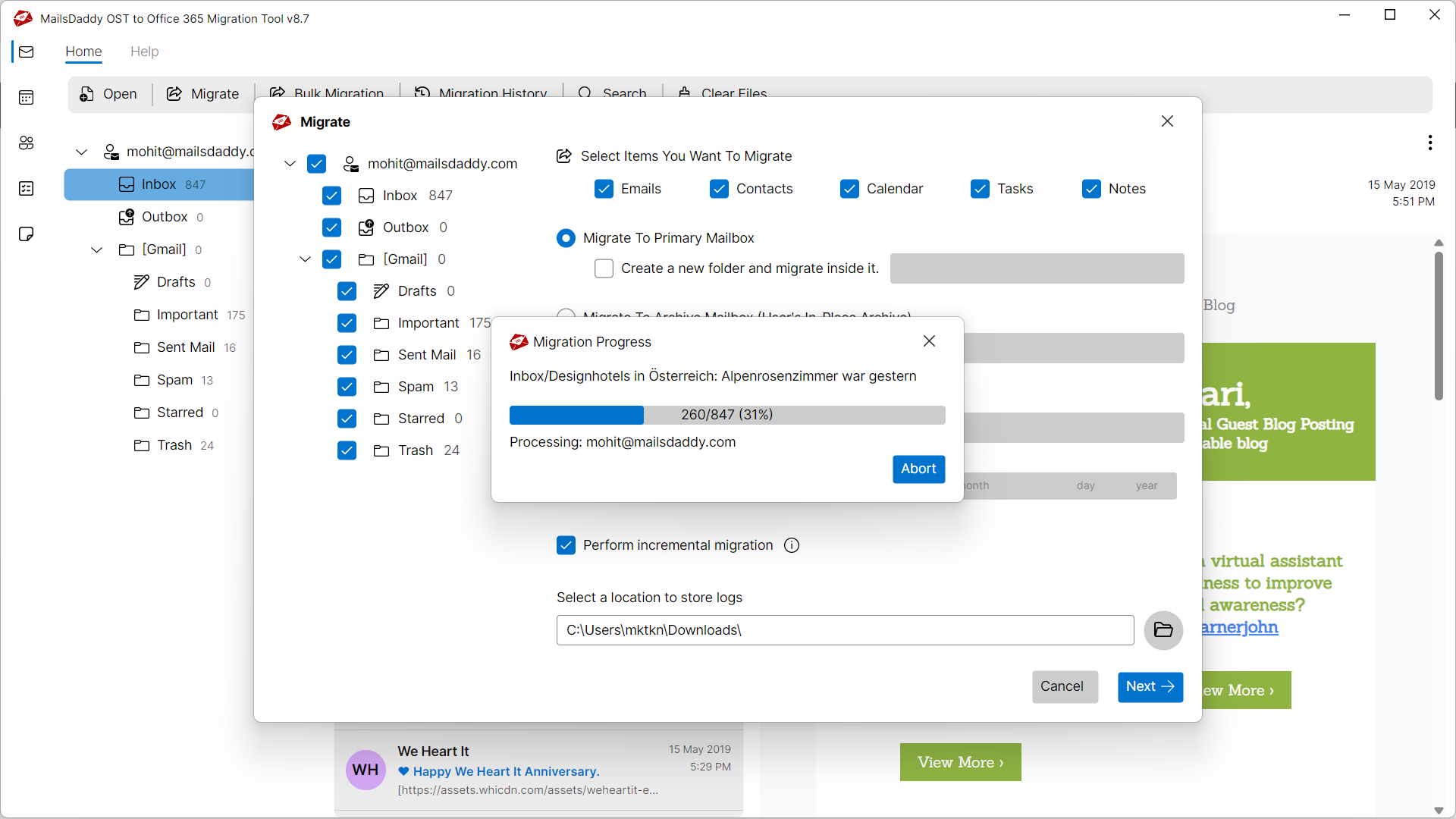Click the mailbox user icon in Migrate dialog
1456x819 pixels.
point(351,164)
